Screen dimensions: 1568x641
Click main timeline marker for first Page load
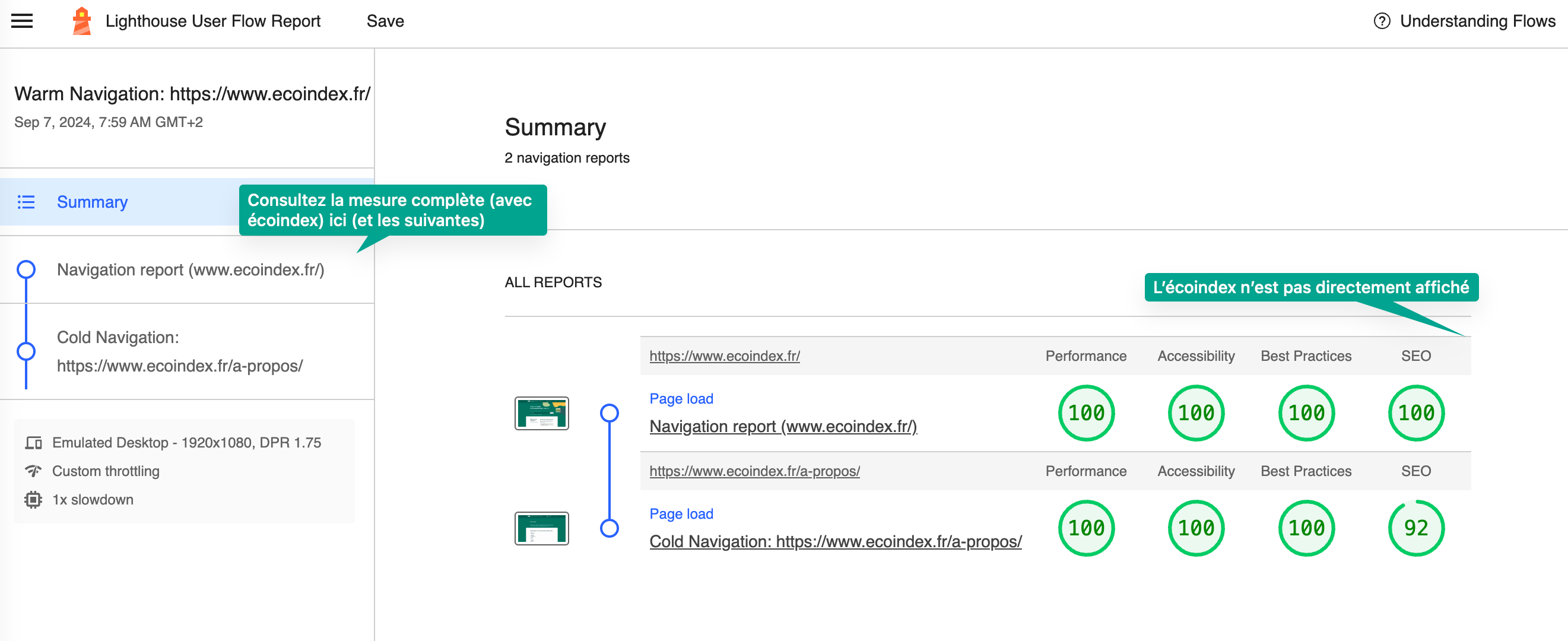(610, 413)
